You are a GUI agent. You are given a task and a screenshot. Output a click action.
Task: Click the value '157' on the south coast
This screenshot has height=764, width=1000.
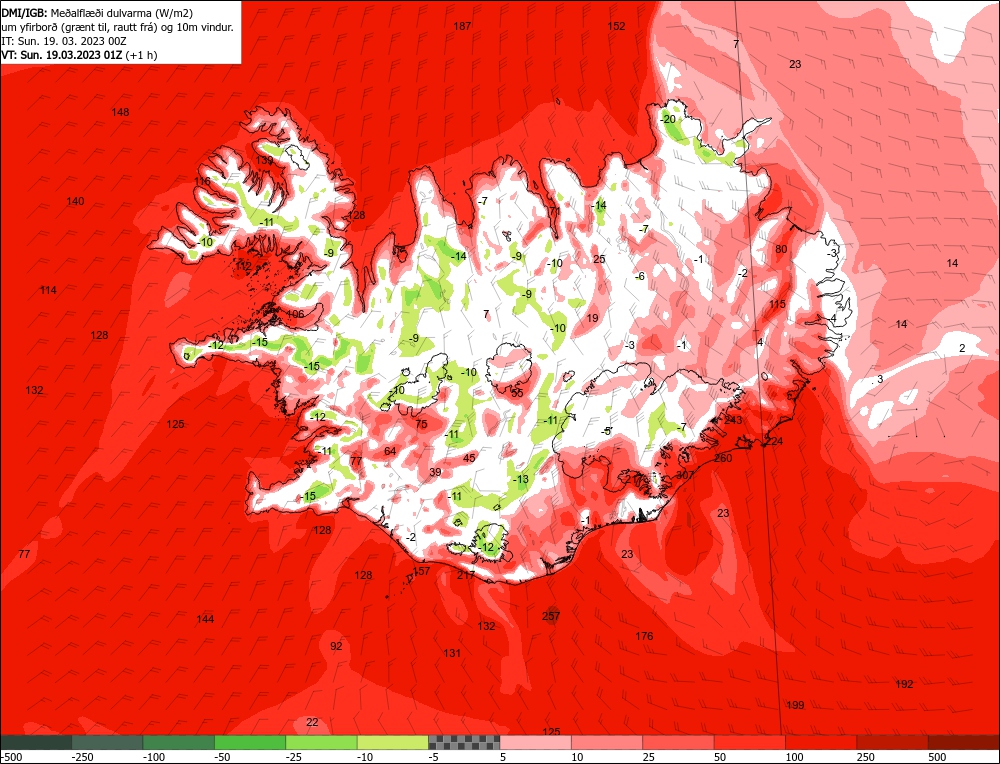[422, 571]
